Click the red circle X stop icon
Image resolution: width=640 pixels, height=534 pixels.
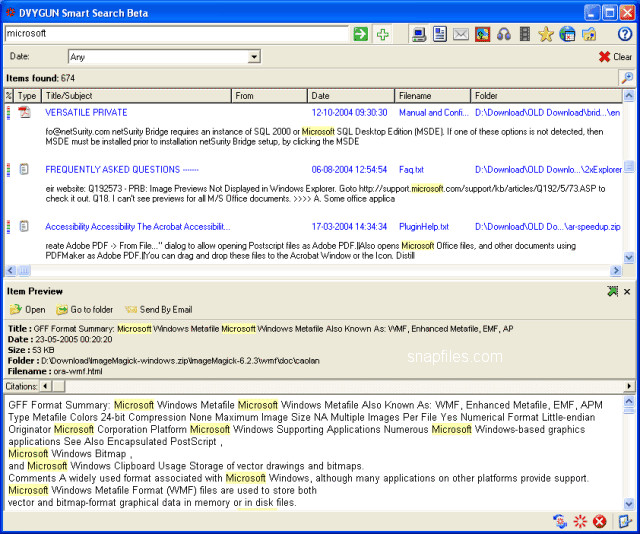600,521
